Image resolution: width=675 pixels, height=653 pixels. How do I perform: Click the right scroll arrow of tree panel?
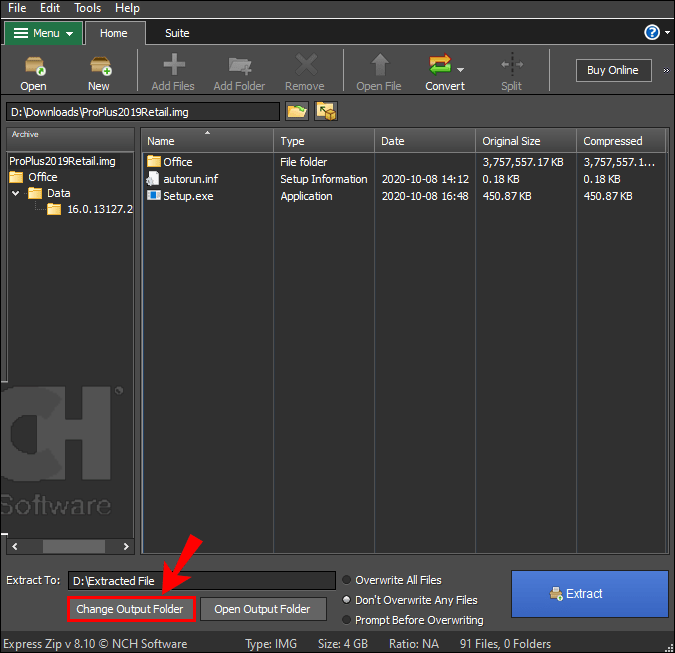click(126, 546)
